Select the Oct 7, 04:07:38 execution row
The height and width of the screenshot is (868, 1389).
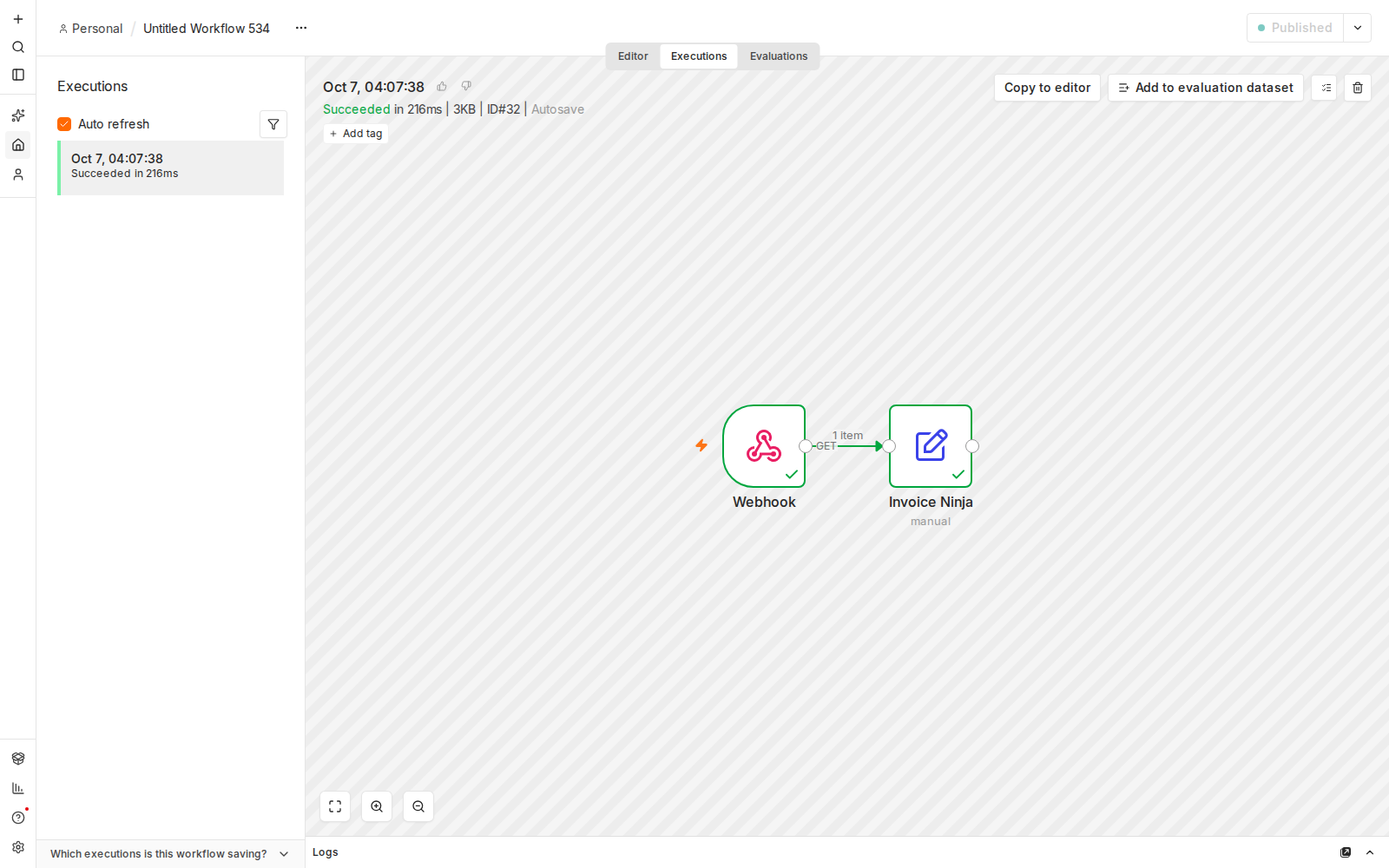tap(171, 168)
